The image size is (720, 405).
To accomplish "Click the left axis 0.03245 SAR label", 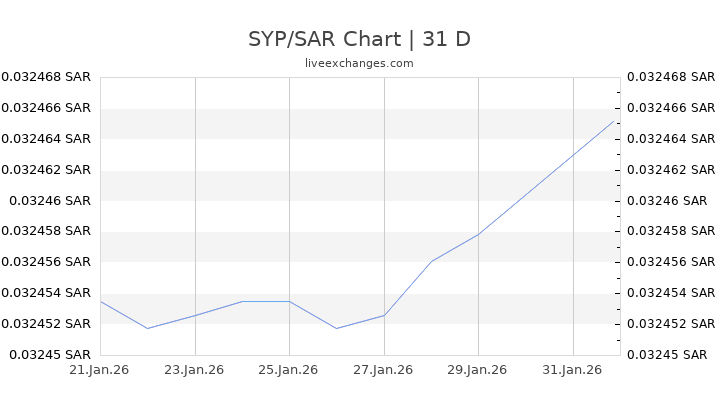I will click(x=50, y=354).
